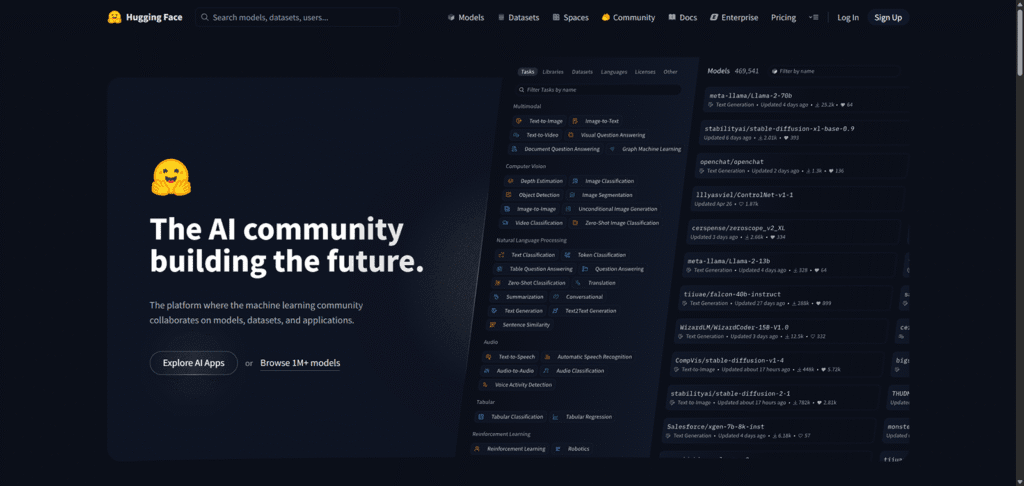The image size is (1024, 486).
Task: Click the Explore AI Apps button
Action: tap(193, 363)
